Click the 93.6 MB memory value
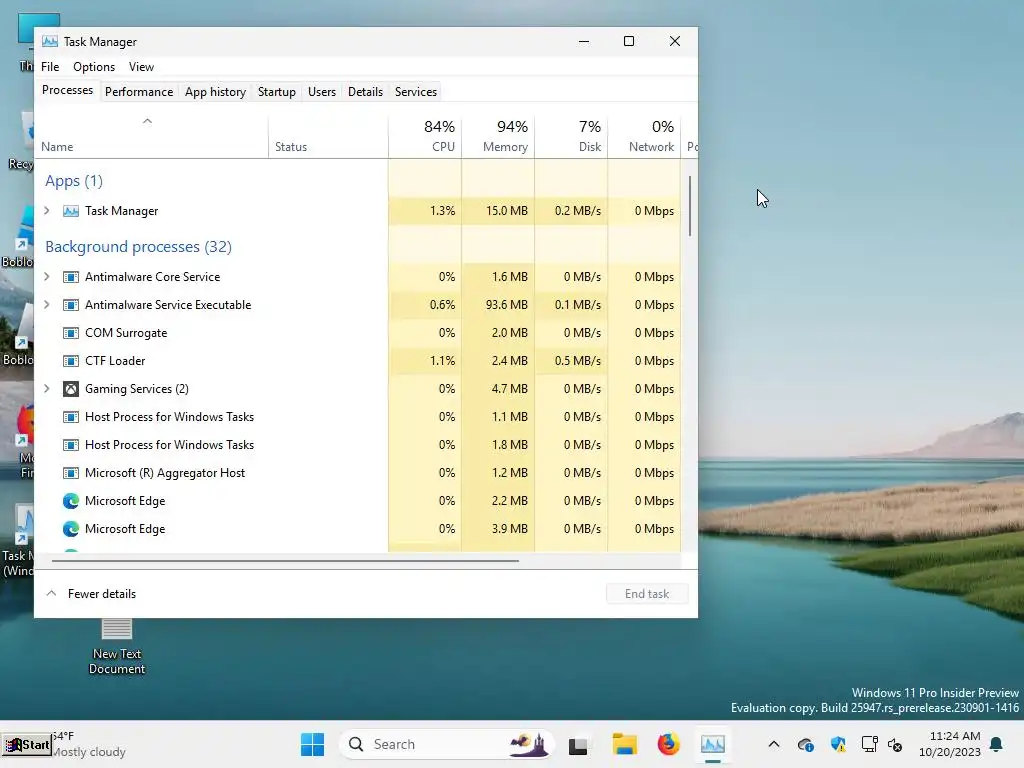This screenshot has height=768, width=1024. (507, 305)
